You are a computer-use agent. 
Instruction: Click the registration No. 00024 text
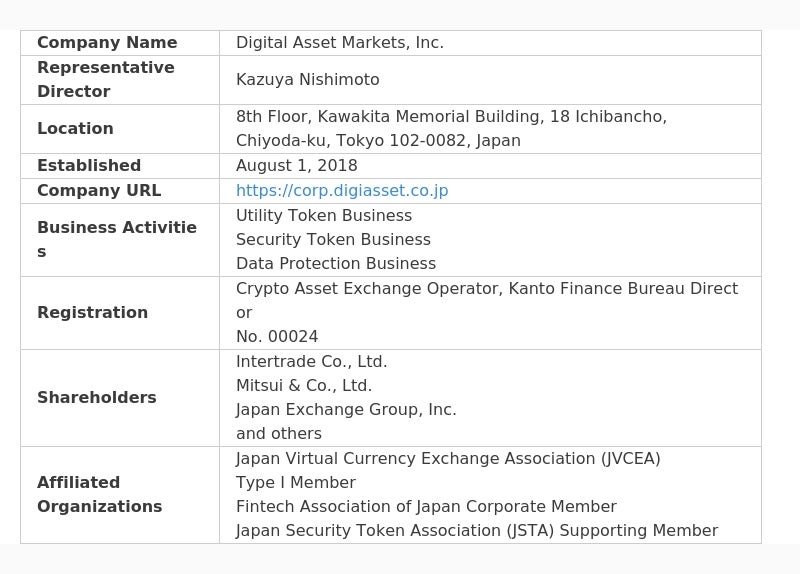point(277,336)
